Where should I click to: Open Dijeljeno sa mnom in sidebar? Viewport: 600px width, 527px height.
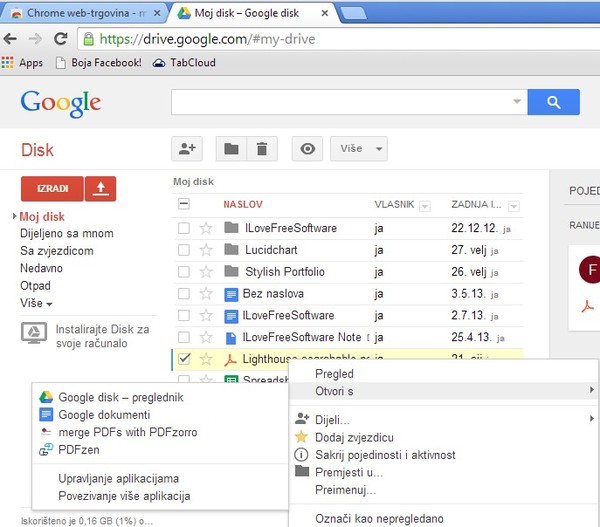pos(67,233)
